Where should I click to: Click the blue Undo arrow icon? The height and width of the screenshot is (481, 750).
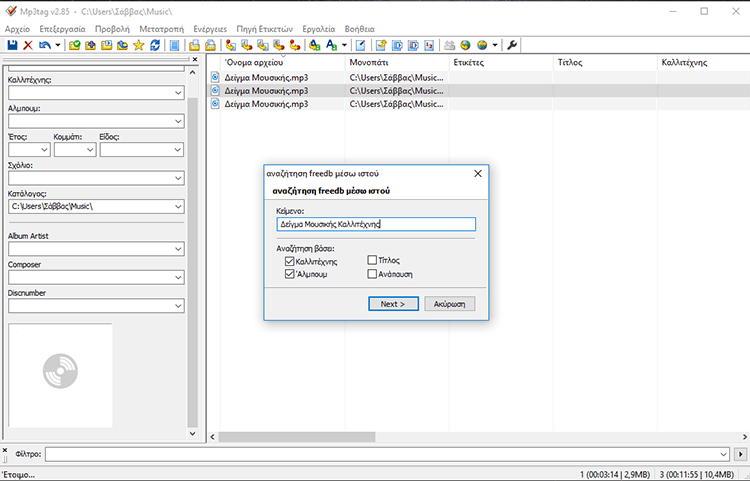click(x=45, y=45)
